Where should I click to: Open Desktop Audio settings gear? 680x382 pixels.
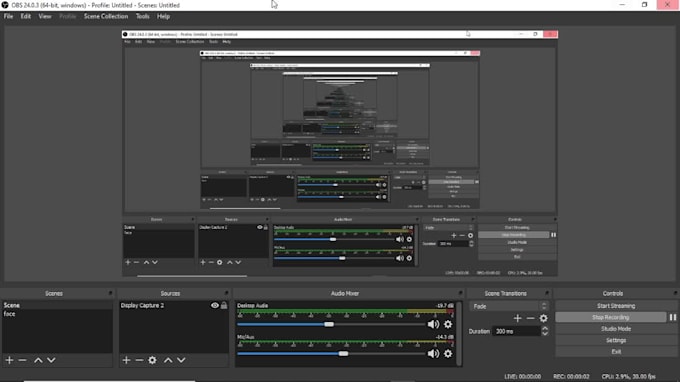tap(448, 324)
